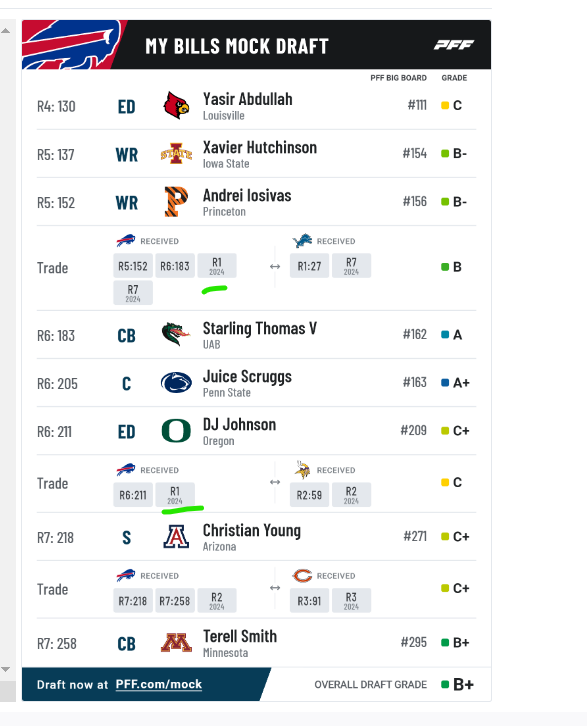The height and width of the screenshot is (726, 587).
Task: Click the Arizona A logo
Action: pyautogui.click(x=176, y=537)
